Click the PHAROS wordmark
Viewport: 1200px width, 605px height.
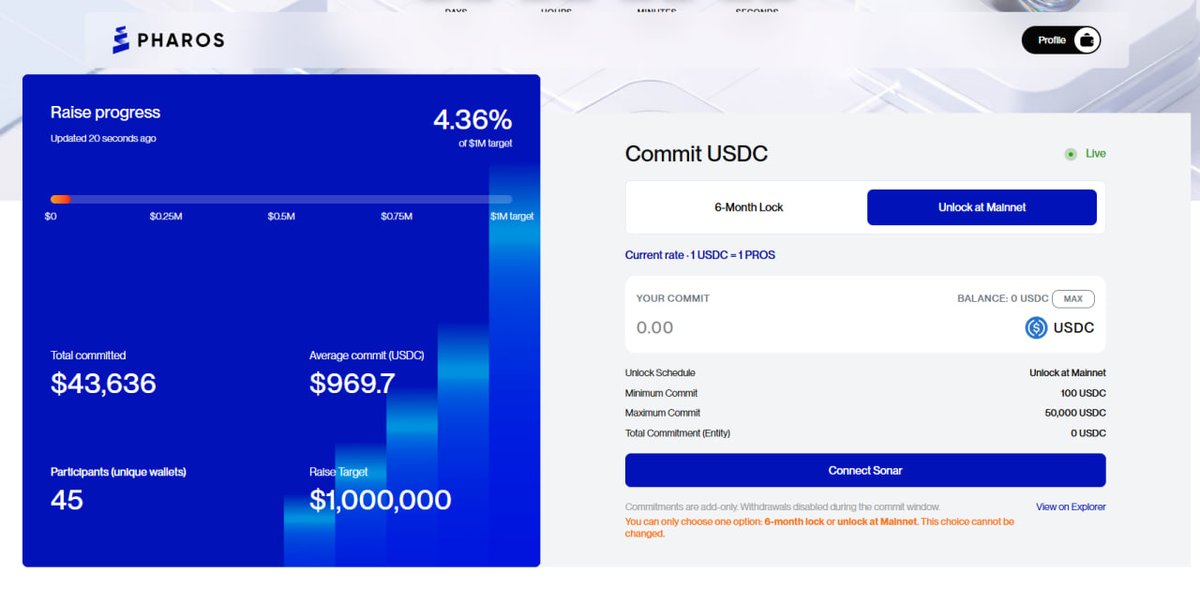[182, 40]
